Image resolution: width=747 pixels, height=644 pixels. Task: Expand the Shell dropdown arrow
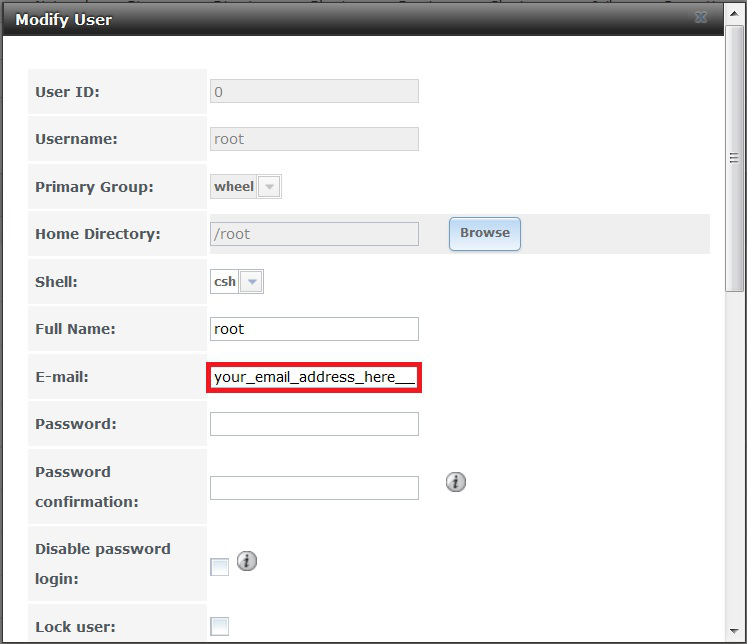click(x=252, y=282)
